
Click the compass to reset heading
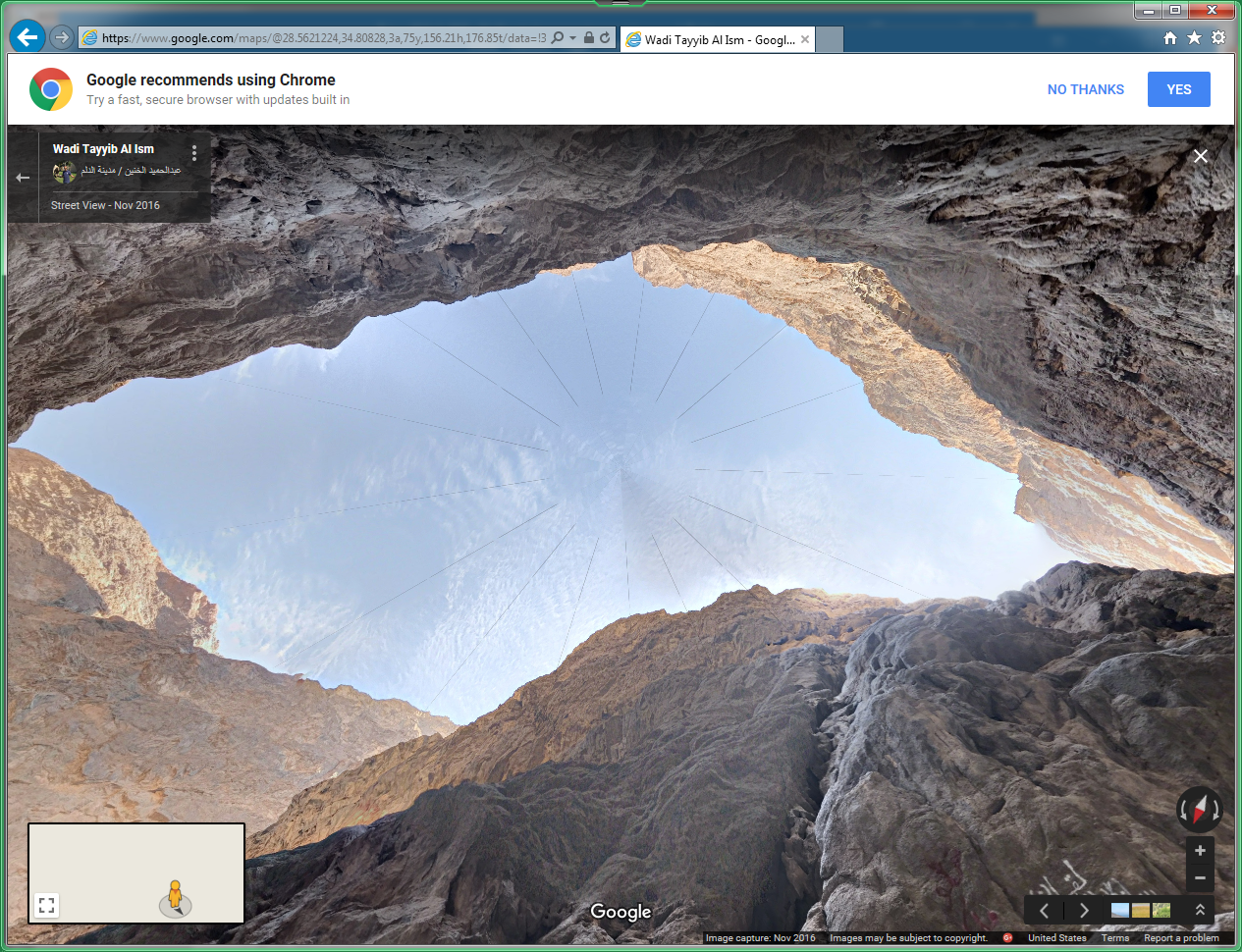(1199, 811)
